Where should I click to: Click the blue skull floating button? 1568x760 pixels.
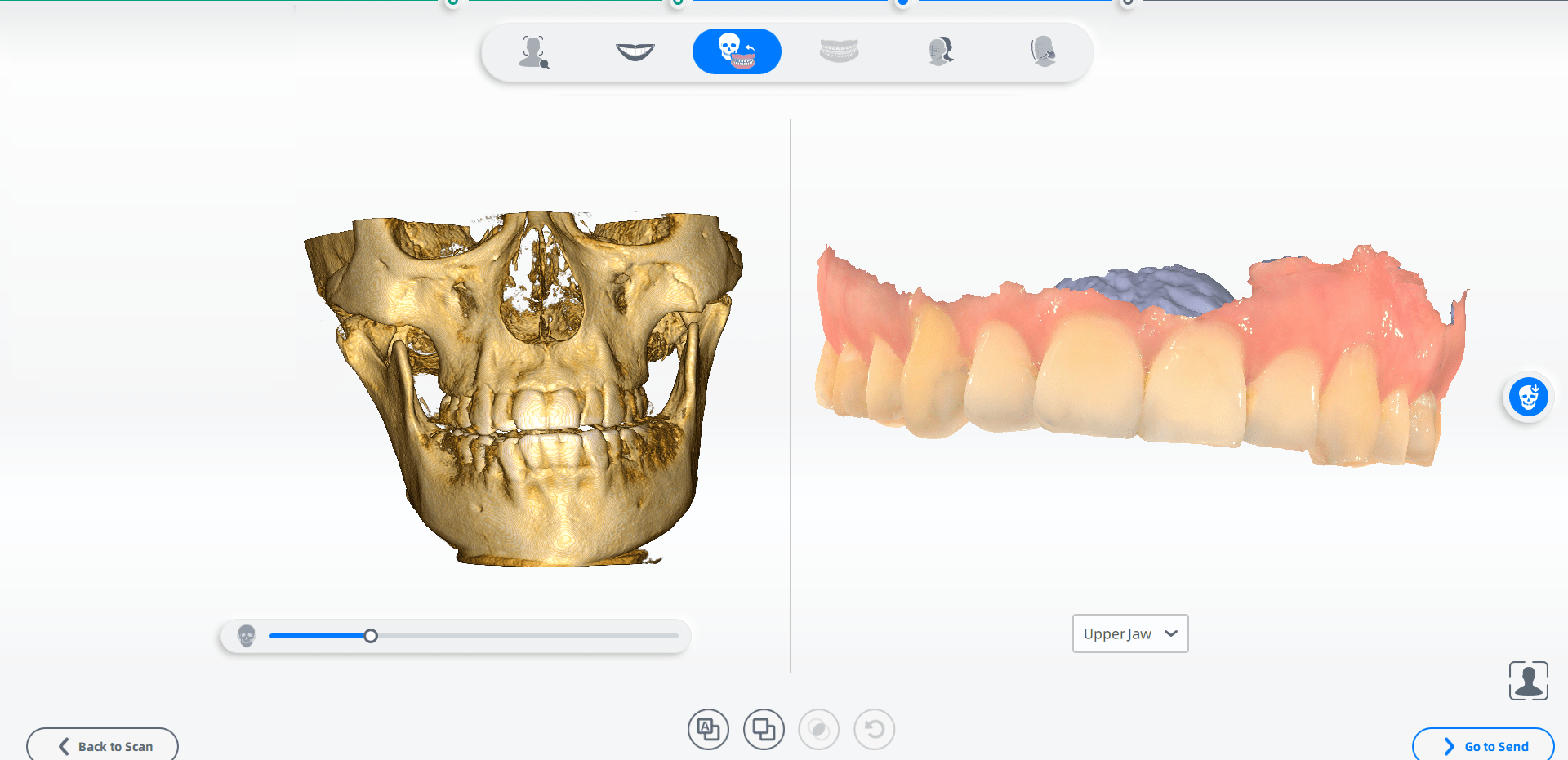tap(1528, 398)
